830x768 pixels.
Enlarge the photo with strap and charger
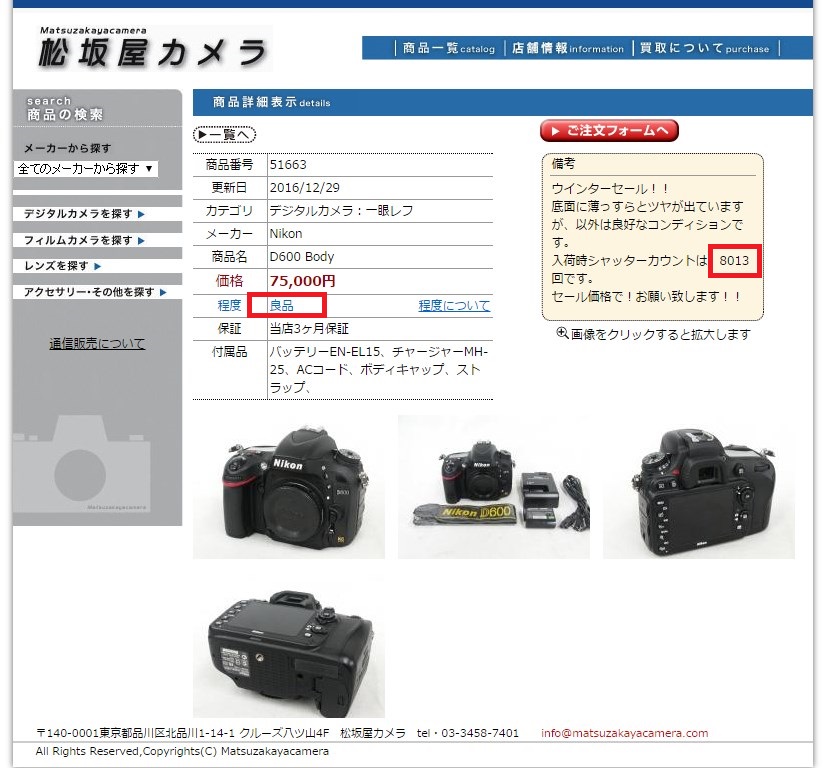[x=493, y=487]
